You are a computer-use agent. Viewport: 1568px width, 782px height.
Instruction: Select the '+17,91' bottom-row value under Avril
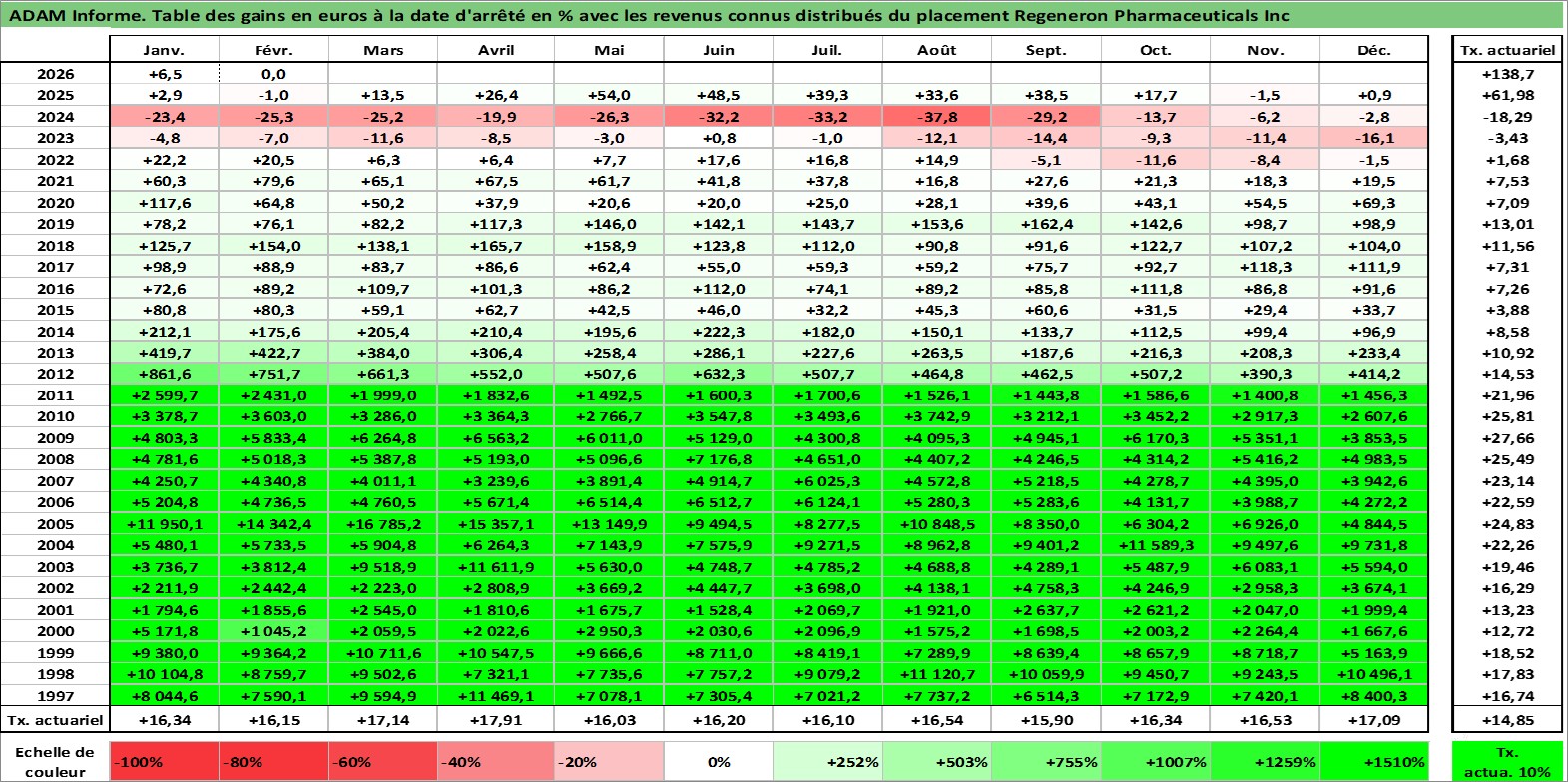click(x=496, y=719)
